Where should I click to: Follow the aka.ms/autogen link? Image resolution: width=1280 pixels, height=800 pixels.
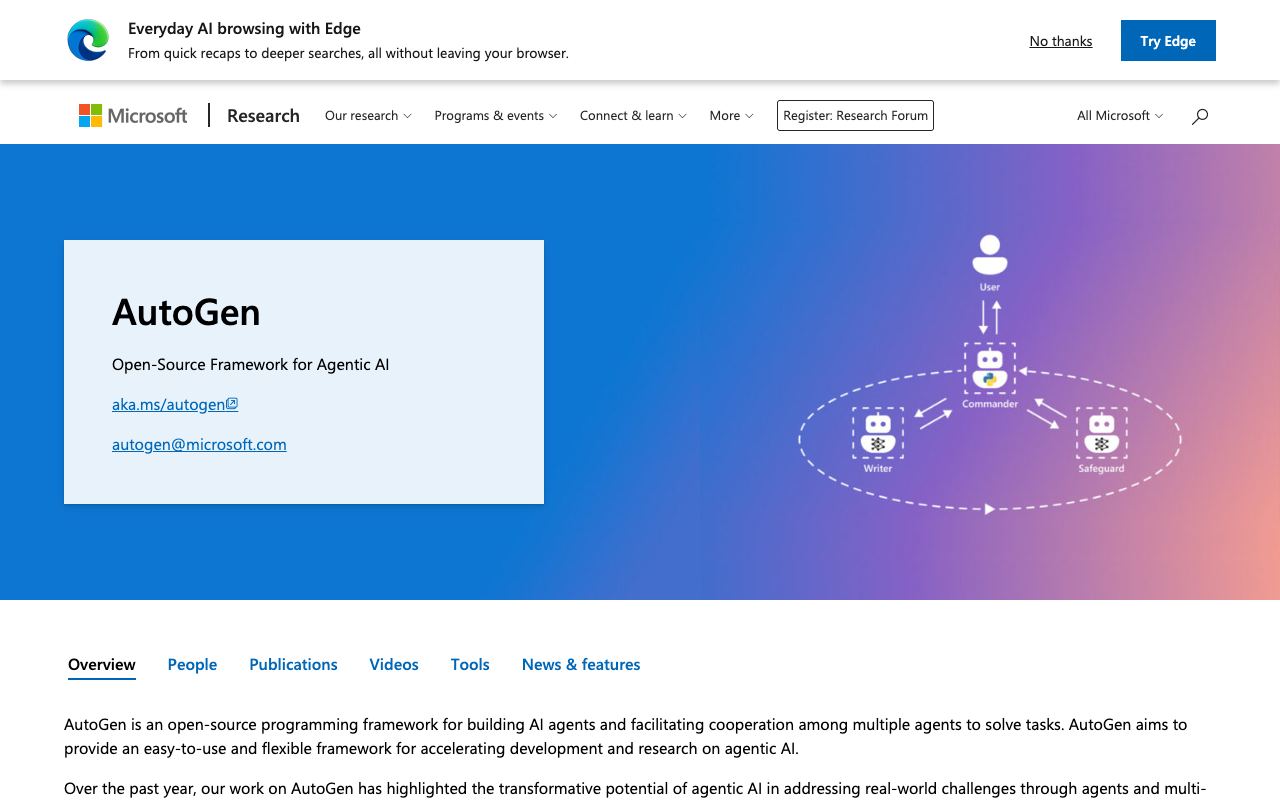click(175, 404)
